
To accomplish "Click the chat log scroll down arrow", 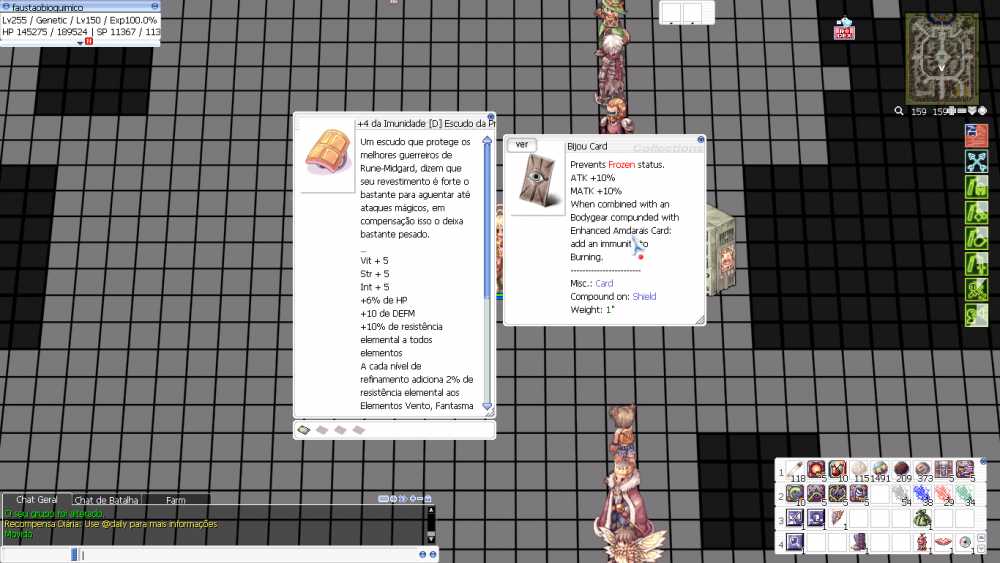I will (x=431, y=539).
